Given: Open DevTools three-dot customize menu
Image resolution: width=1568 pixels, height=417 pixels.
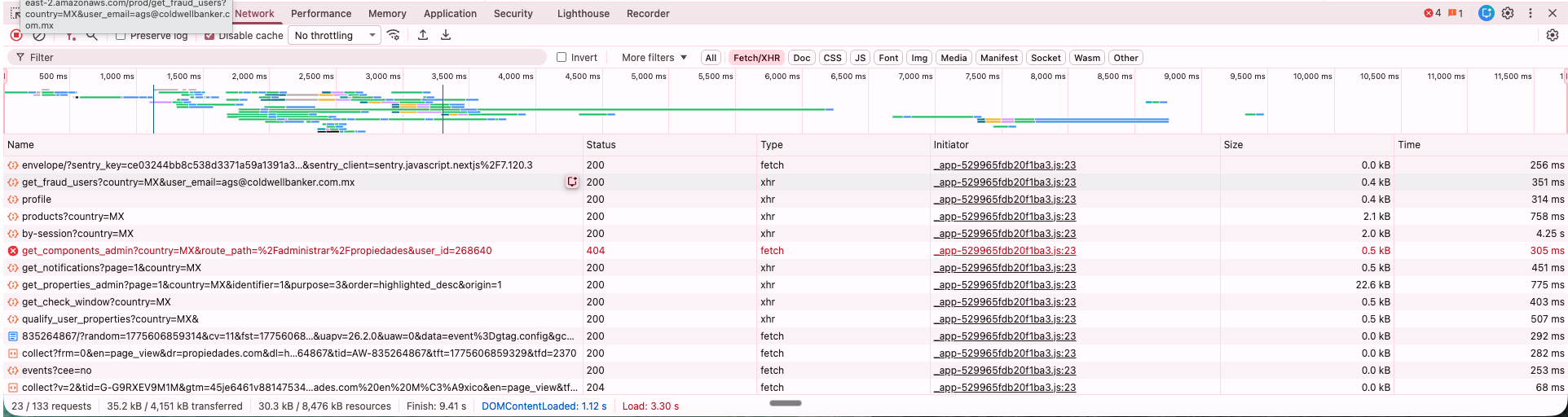Looking at the screenshot, I should pos(1530,13).
